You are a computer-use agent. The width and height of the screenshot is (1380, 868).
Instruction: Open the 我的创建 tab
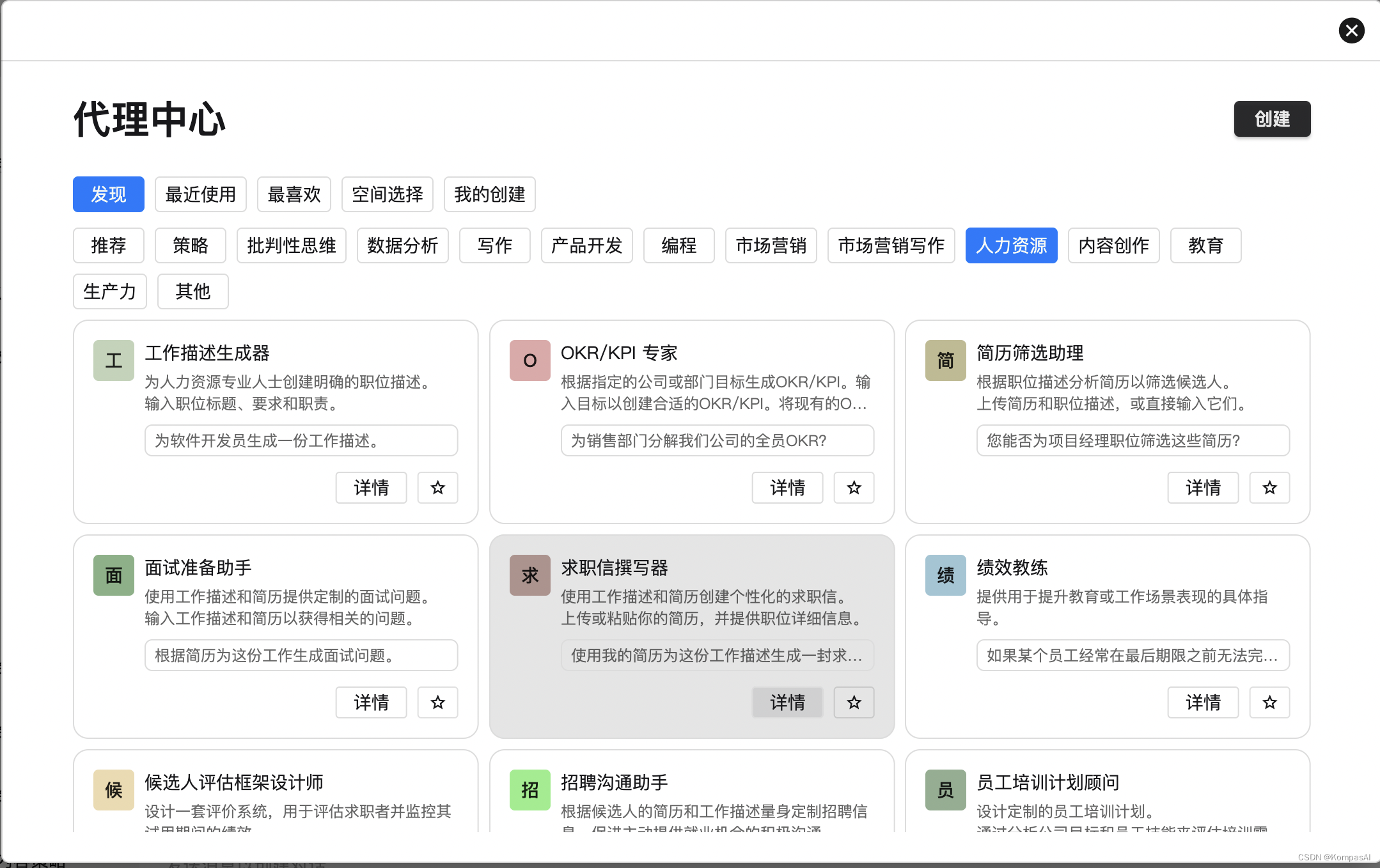coord(489,194)
